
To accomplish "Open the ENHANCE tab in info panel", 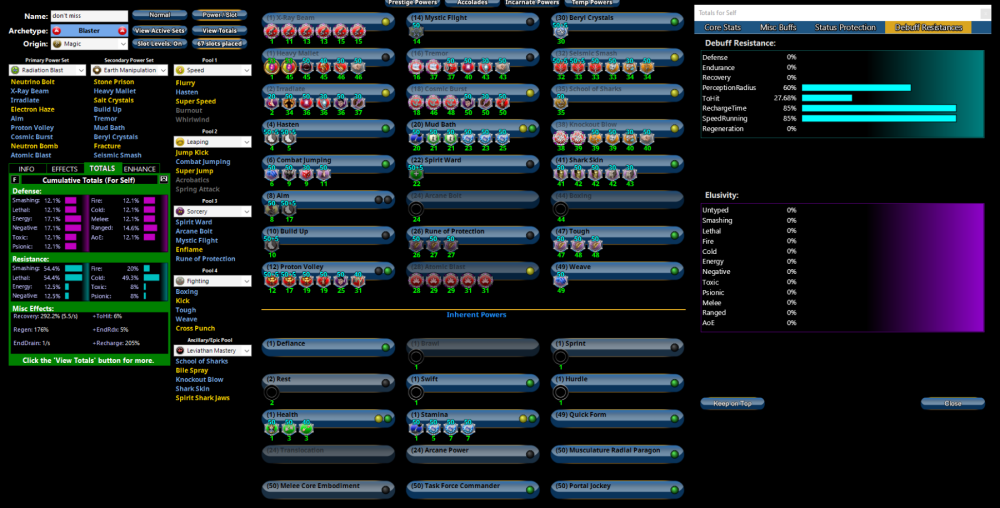I will (139, 169).
